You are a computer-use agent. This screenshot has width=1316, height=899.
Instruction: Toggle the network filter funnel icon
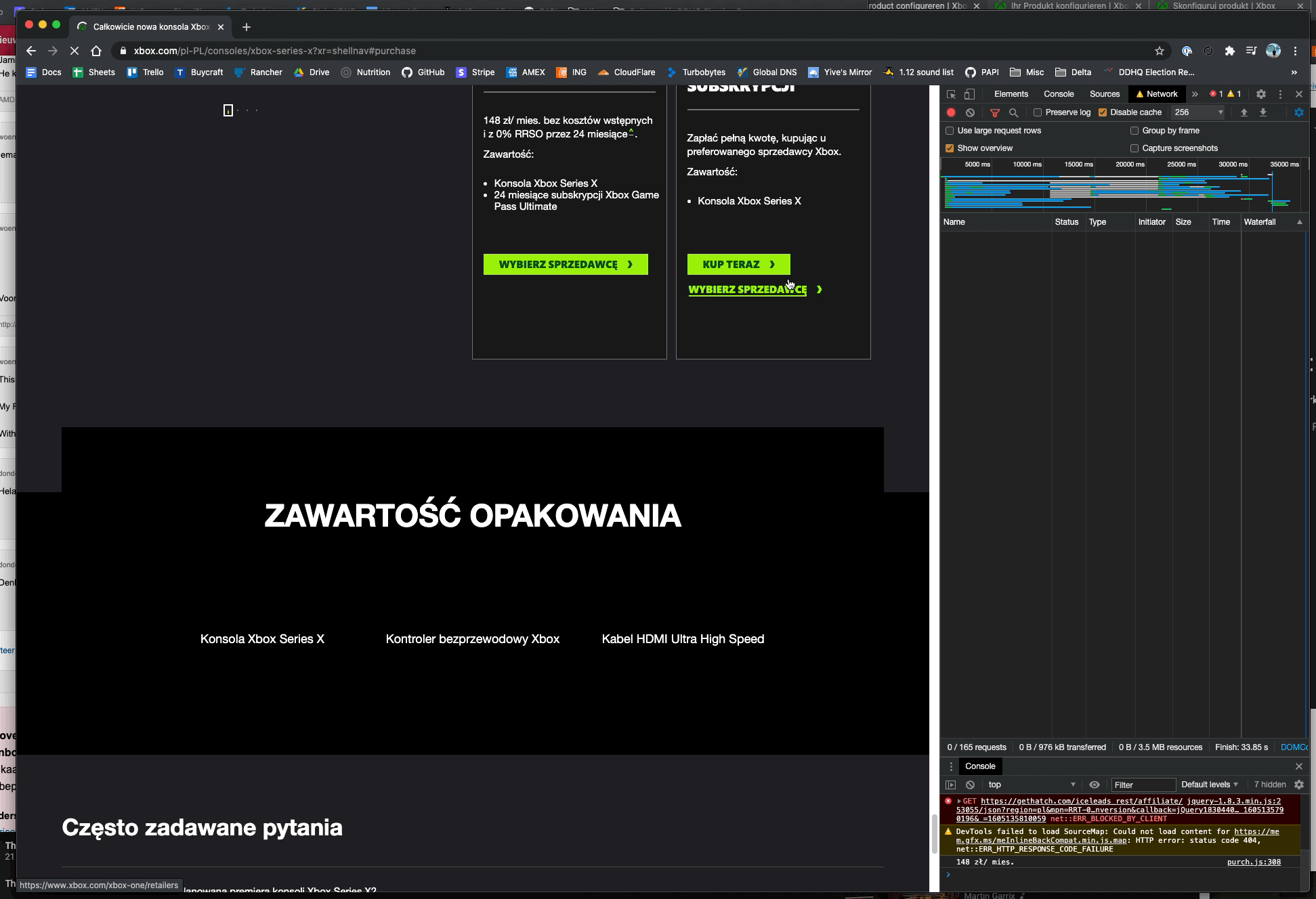pos(995,112)
